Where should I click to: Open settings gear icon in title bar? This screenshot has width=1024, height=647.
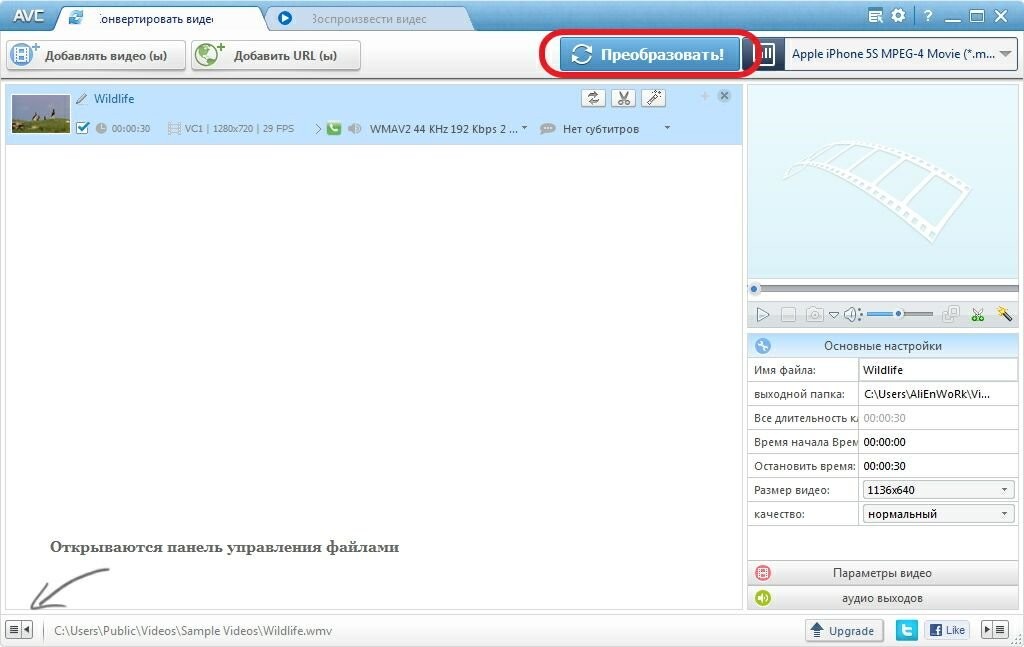[x=898, y=16]
